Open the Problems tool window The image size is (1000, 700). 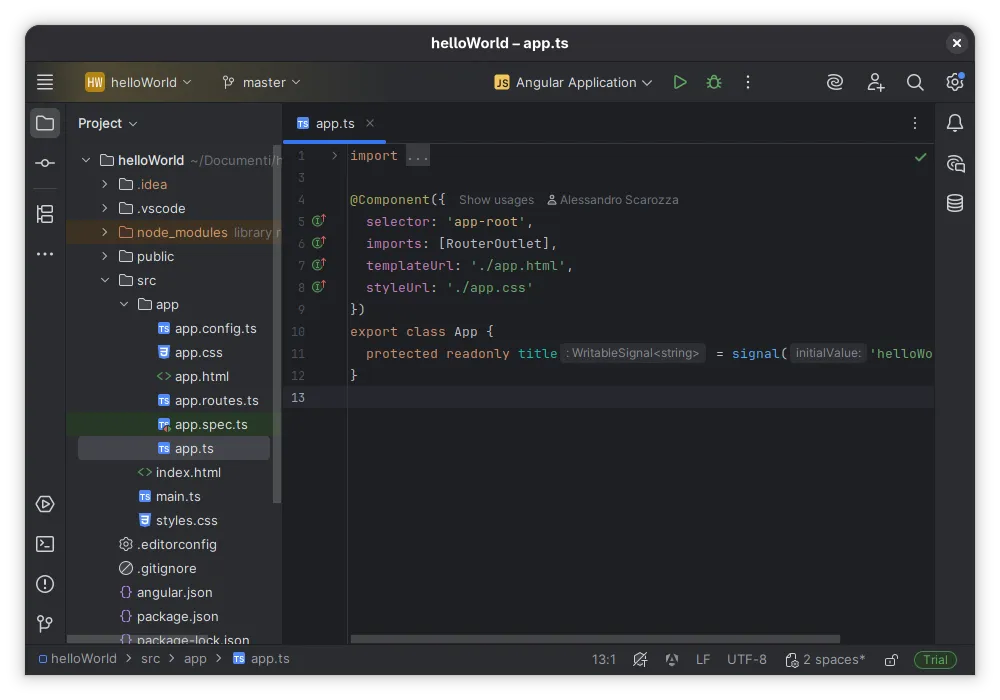tap(44, 584)
